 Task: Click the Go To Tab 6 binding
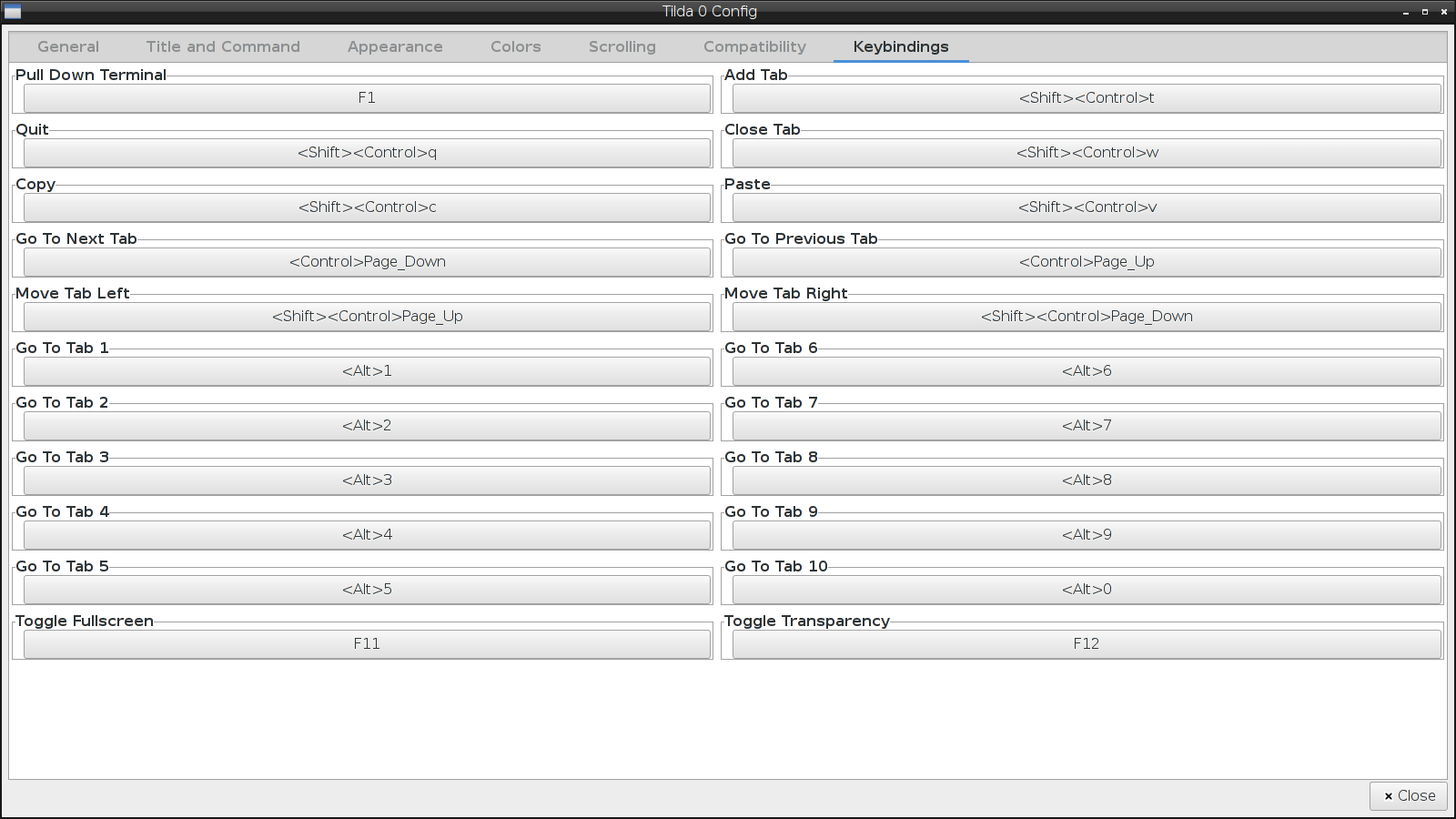click(x=1087, y=371)
